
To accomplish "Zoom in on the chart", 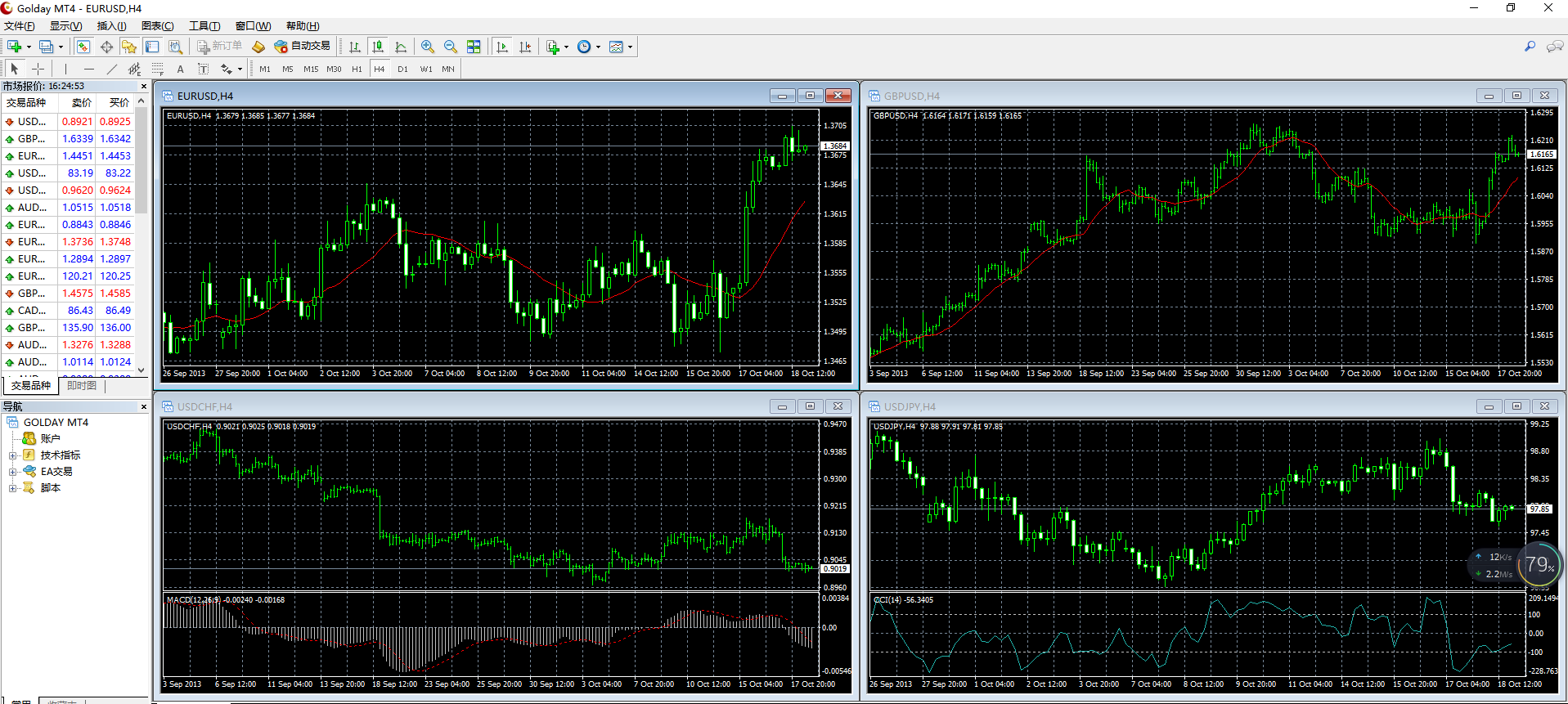I will pyautogui.click(x=427, y=47).
